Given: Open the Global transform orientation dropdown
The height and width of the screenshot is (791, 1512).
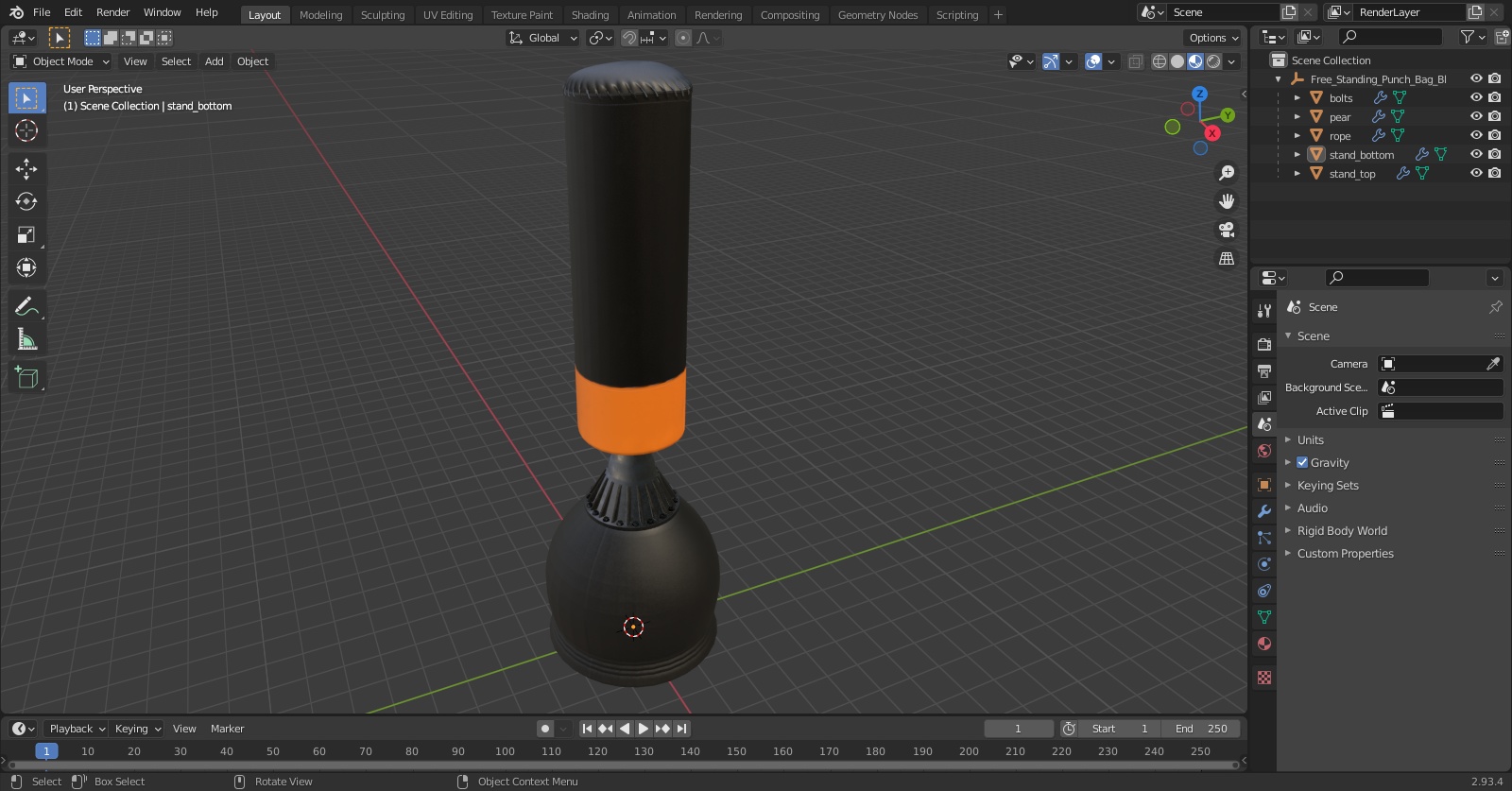Looking at the screenshot, I should tap(543, 38).
